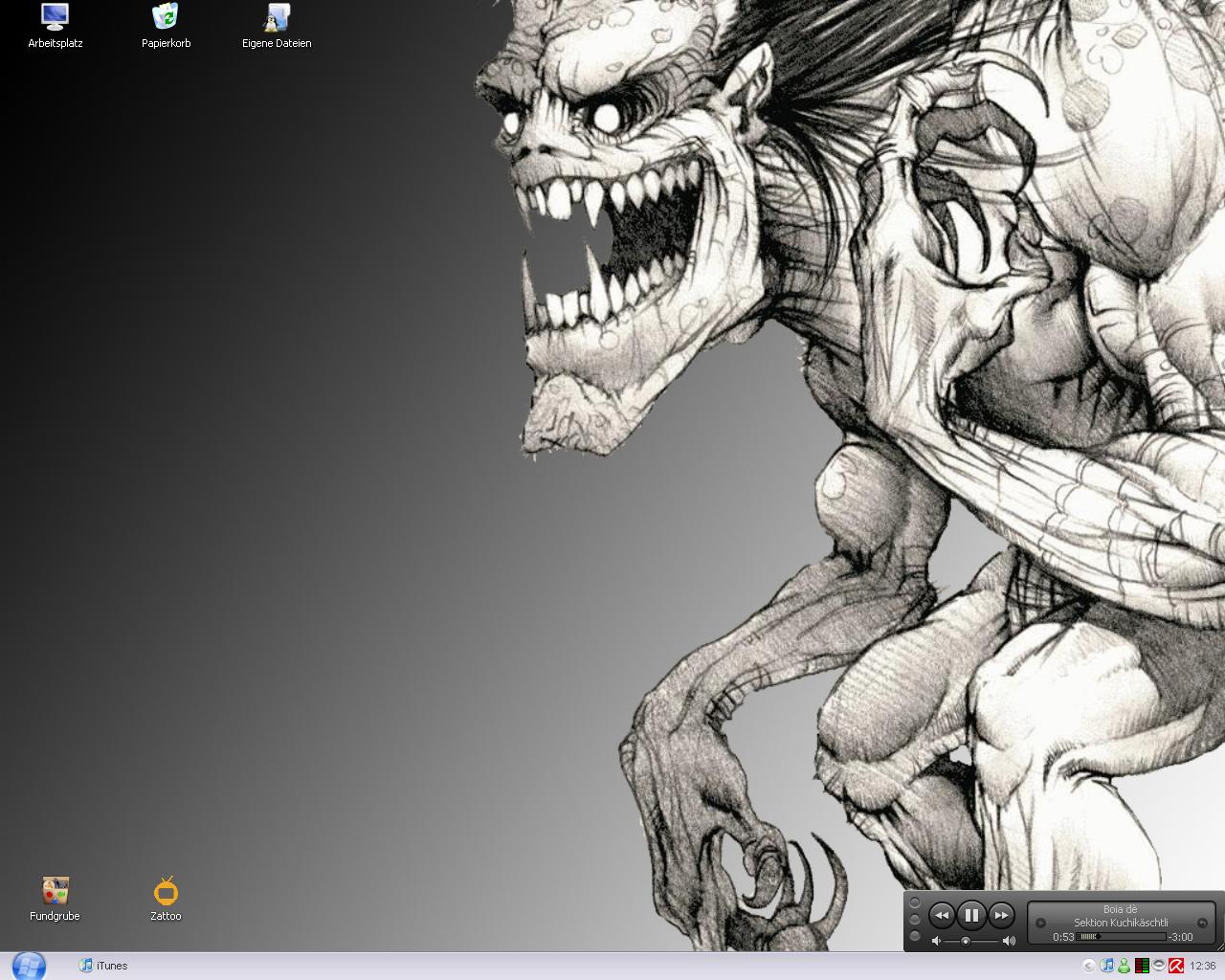Open the Fundgrube desktop icon
The height and width of the screenshot is (980, 1225).
point(55,899)
